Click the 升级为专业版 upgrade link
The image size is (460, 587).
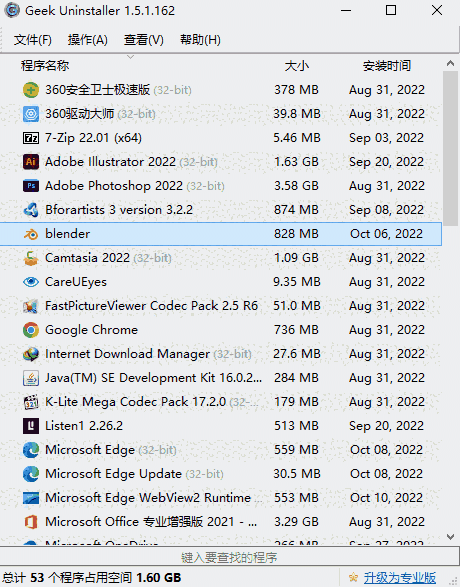(400, 578)
